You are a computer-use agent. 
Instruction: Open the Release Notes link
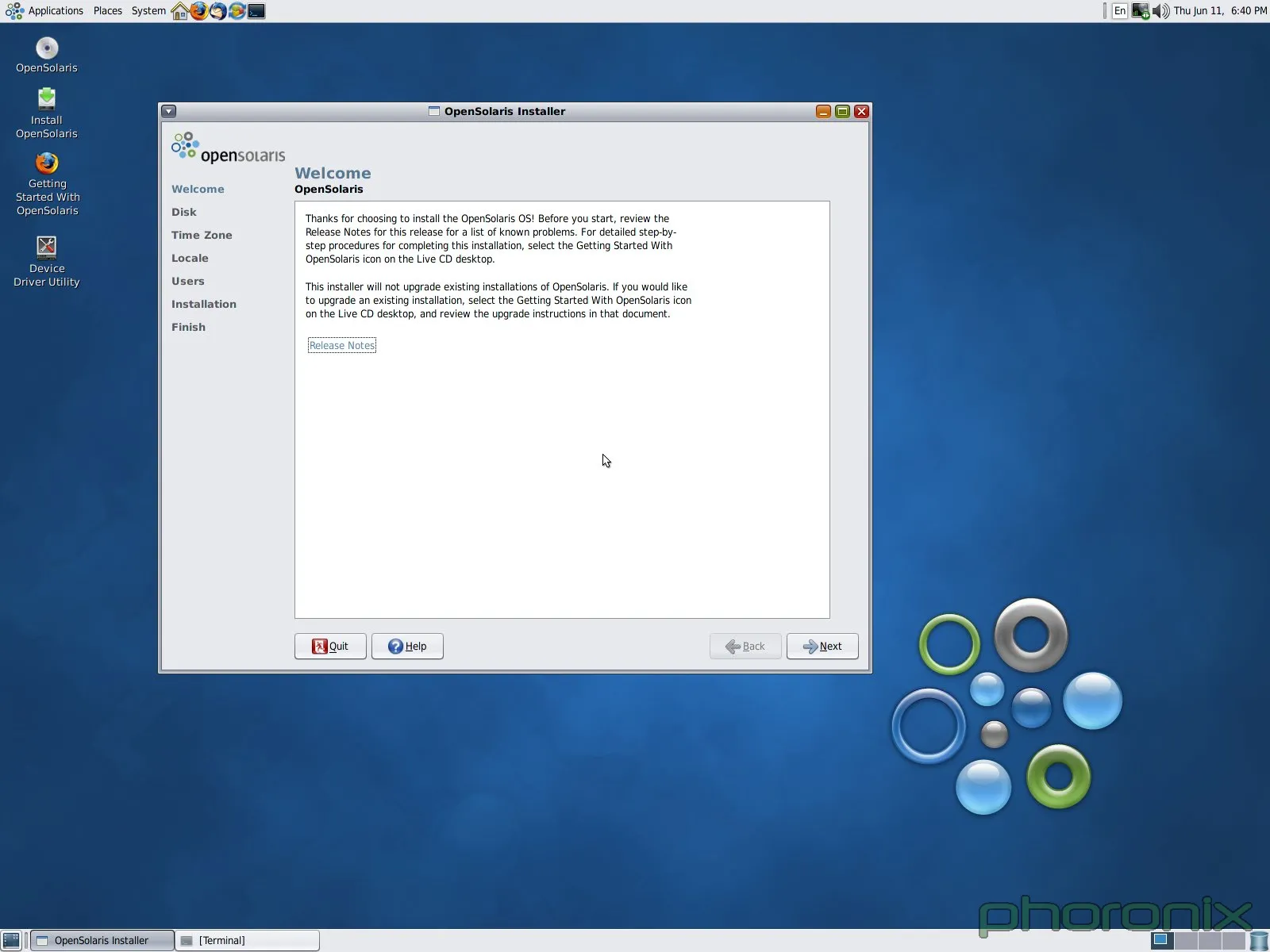342,345
